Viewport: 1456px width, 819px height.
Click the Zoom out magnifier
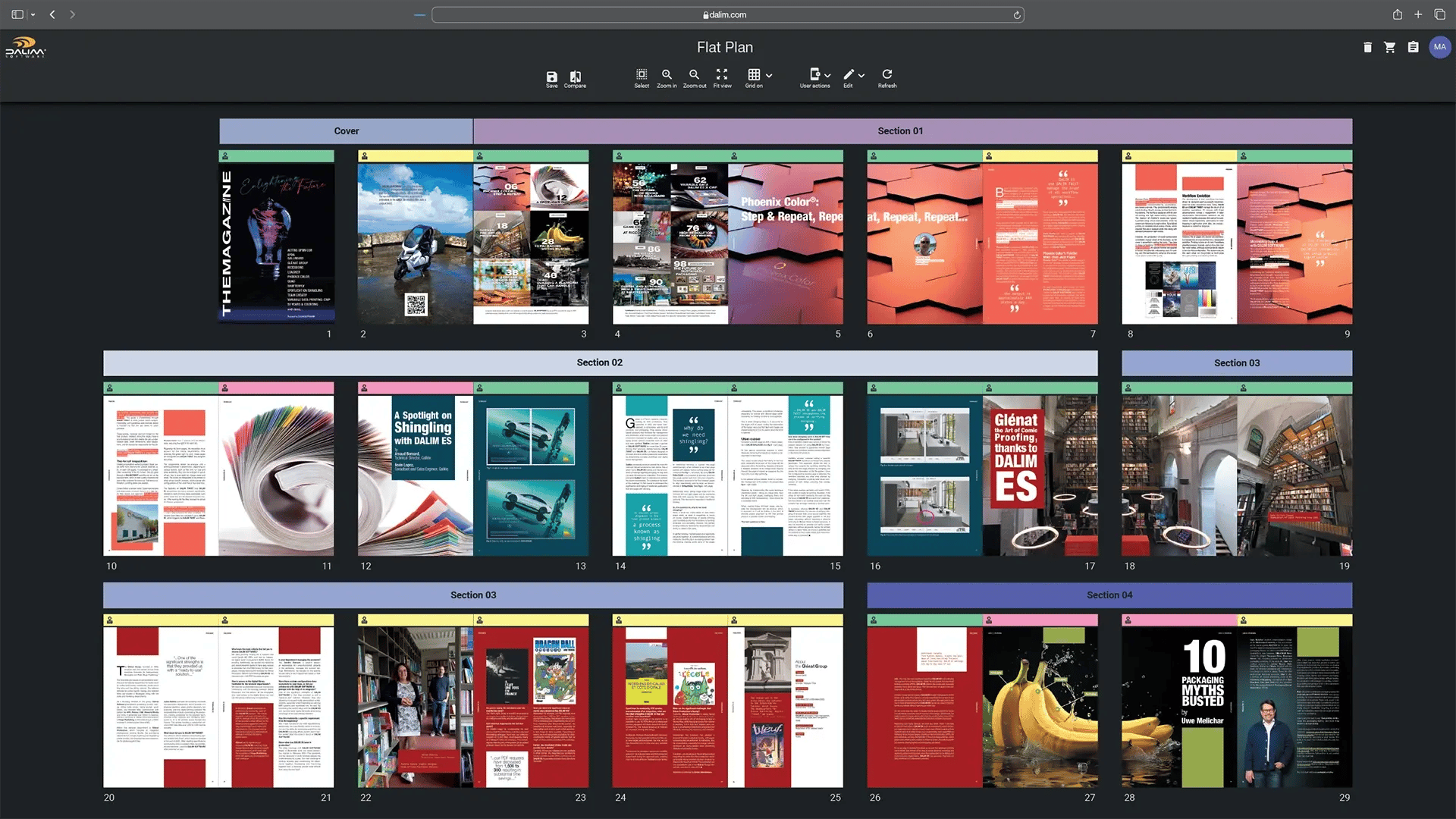point(694,74)
